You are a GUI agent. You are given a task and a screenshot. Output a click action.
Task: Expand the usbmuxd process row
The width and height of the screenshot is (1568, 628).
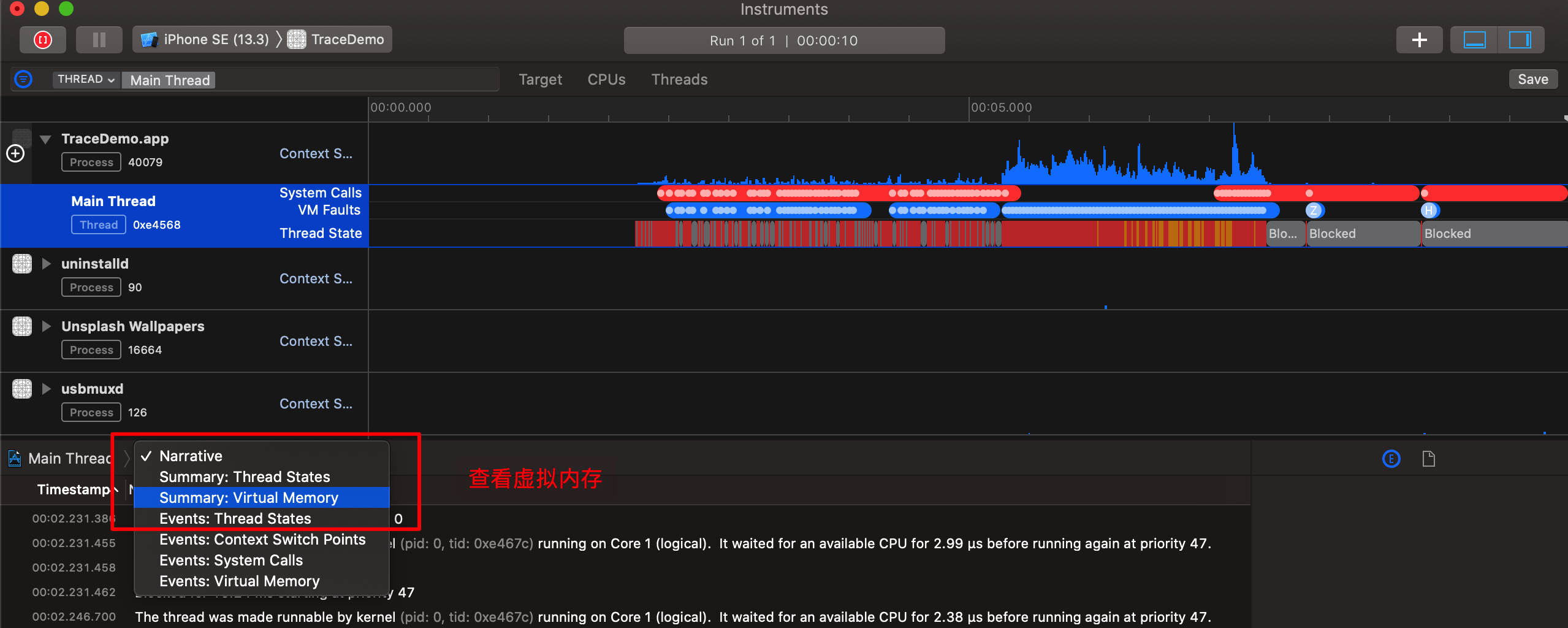(46, 389)
